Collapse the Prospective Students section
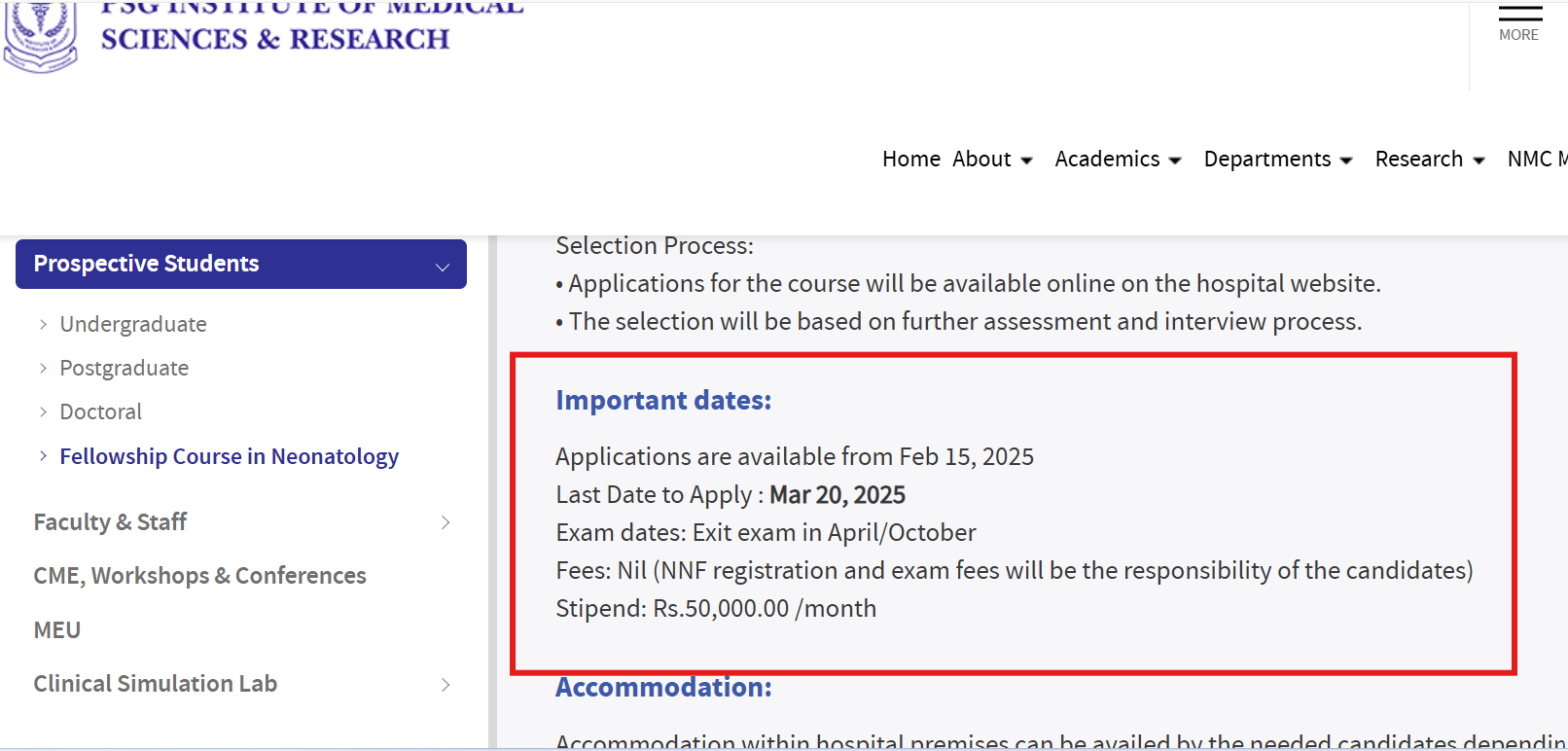This screenshot has height=751, width=1568. (x=443, y=264)
